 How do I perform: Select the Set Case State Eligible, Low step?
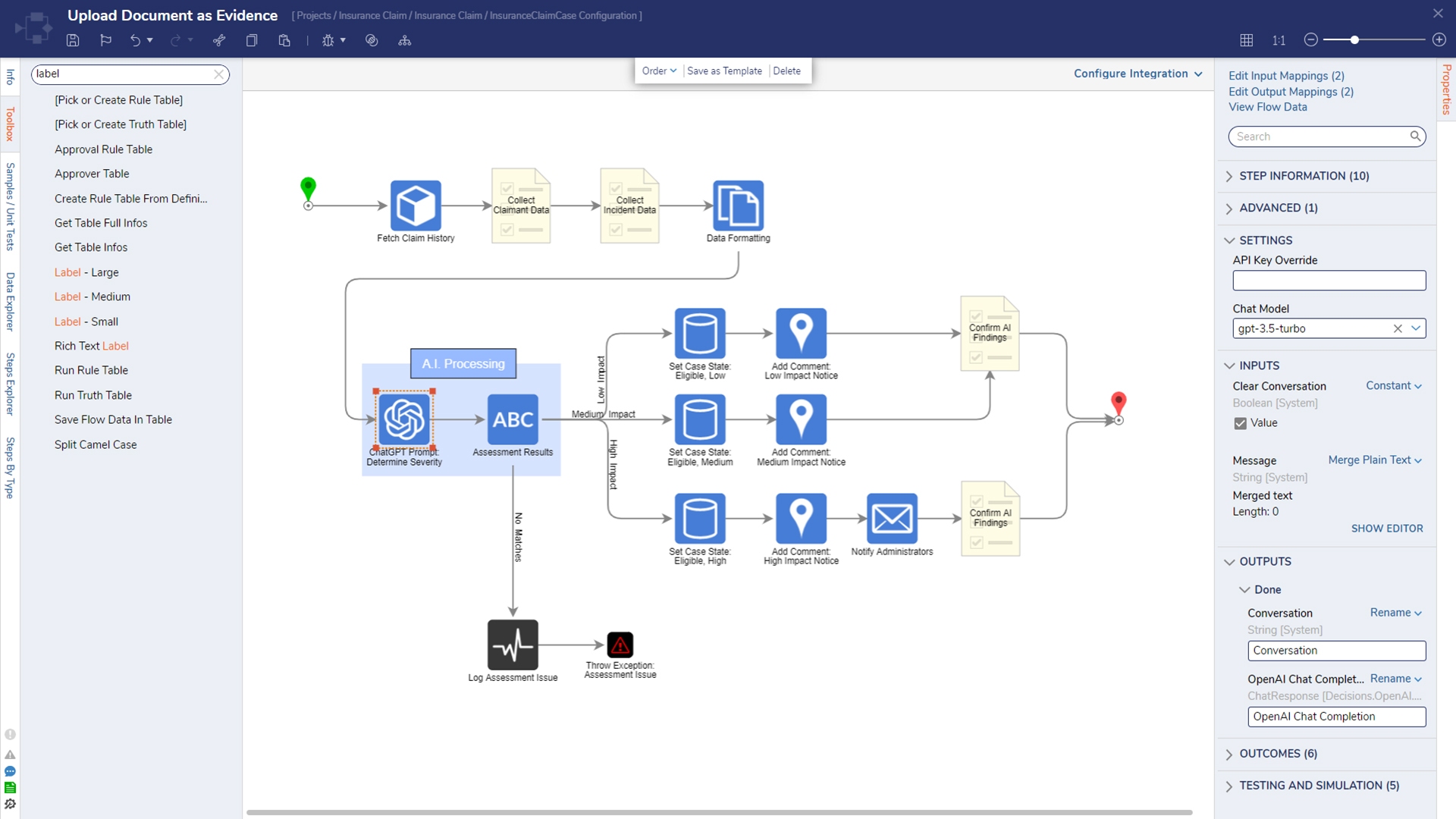[x=700, y=333]
